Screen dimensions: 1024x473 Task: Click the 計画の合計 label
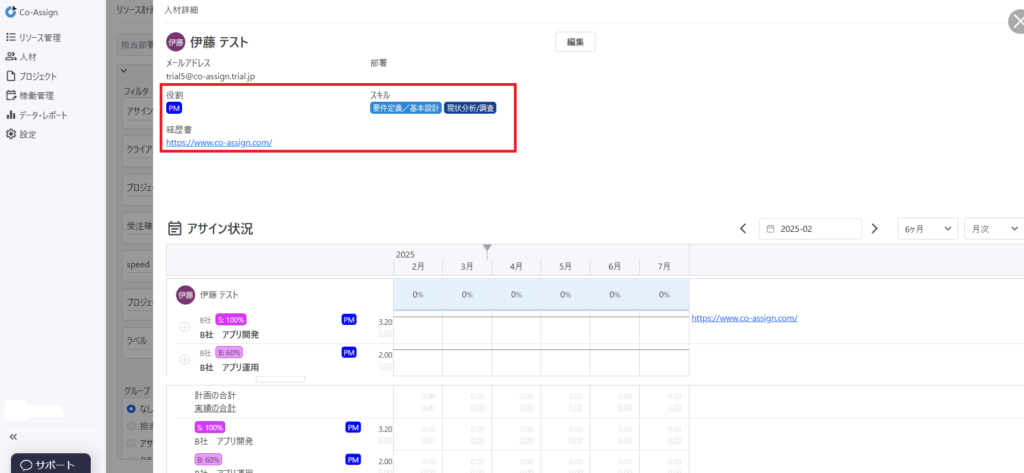[x=215, y=396]
